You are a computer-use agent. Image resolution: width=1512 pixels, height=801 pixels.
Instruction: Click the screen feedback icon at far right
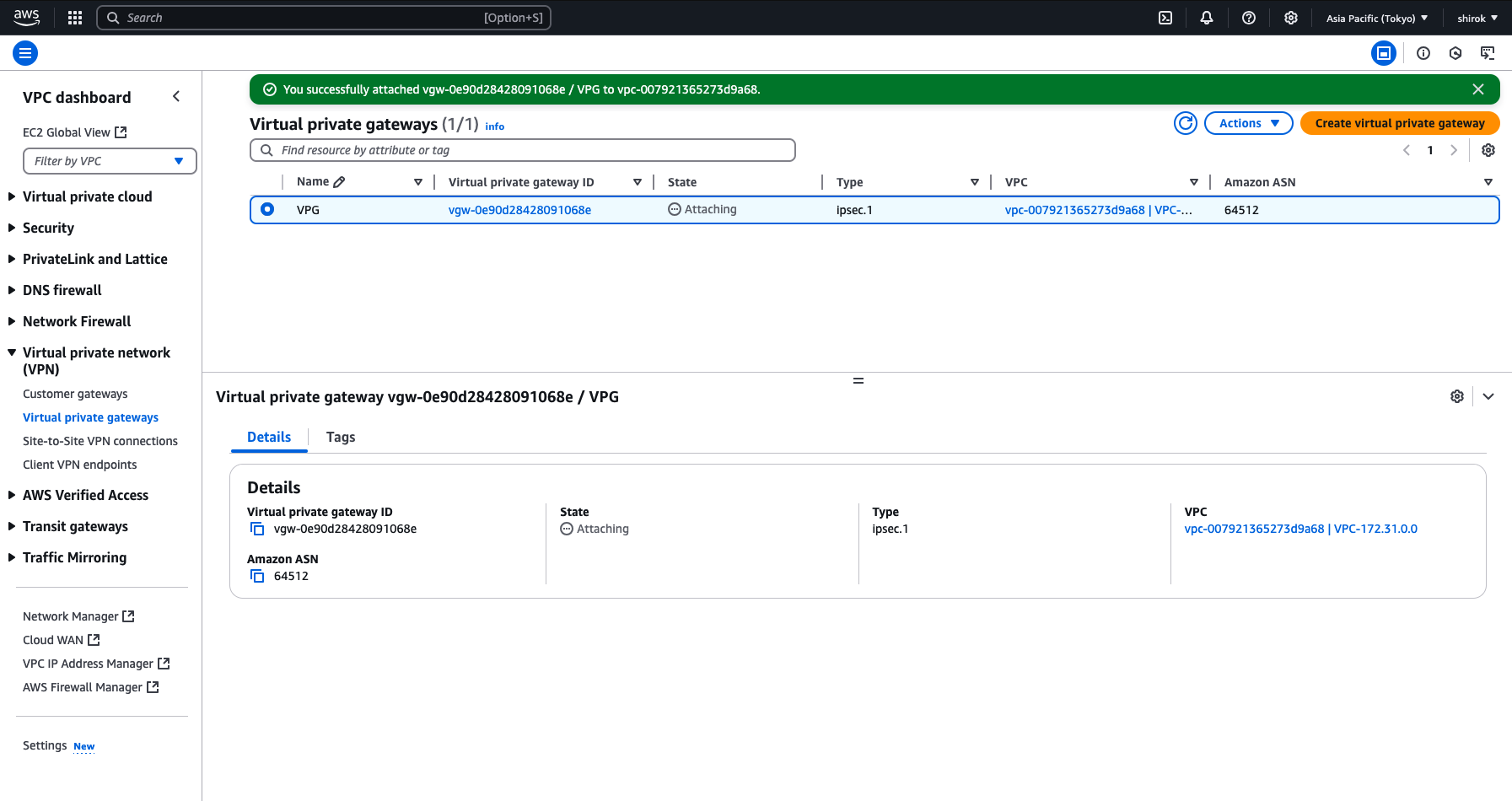click(x=1488, y=53)
